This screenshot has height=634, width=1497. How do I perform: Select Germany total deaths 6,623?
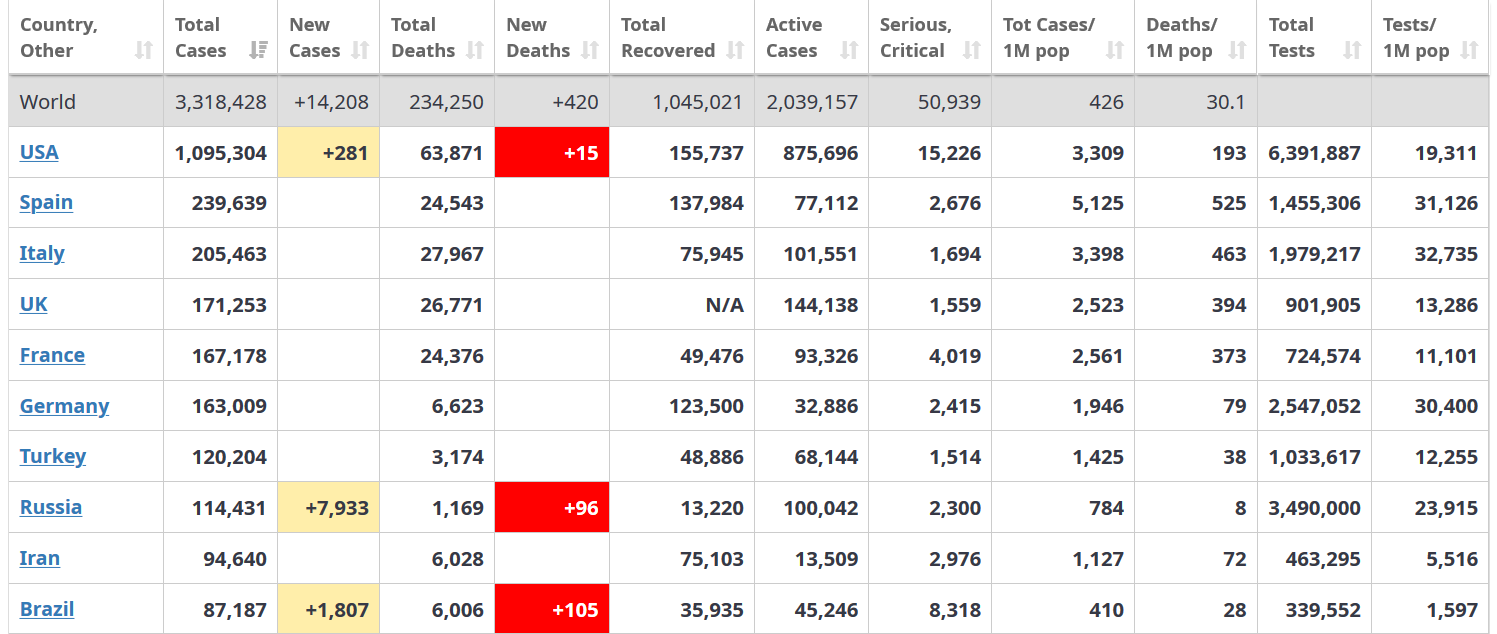(458, 406)
